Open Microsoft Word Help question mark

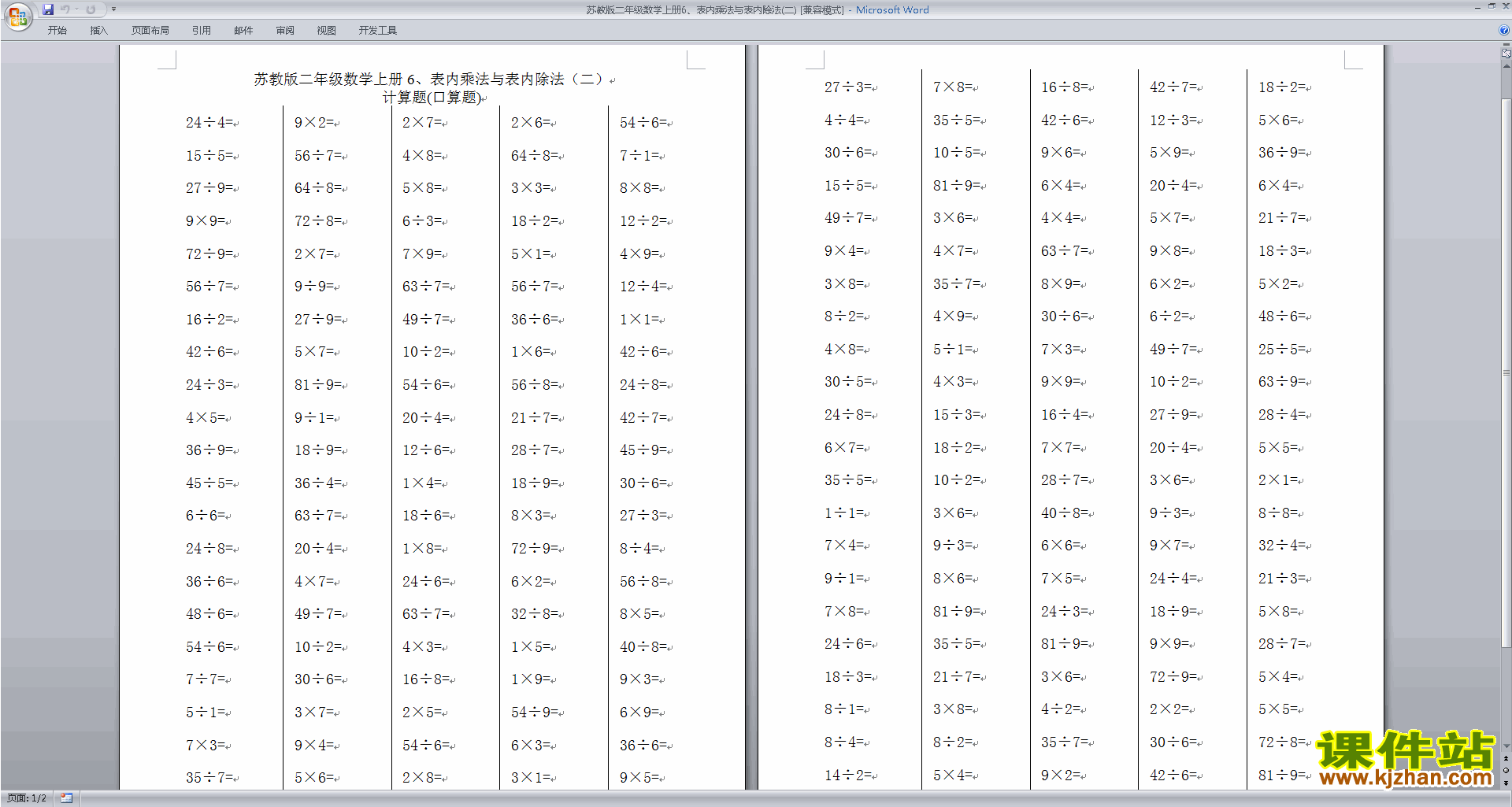pyautogui.click(x=1504, y=31)
